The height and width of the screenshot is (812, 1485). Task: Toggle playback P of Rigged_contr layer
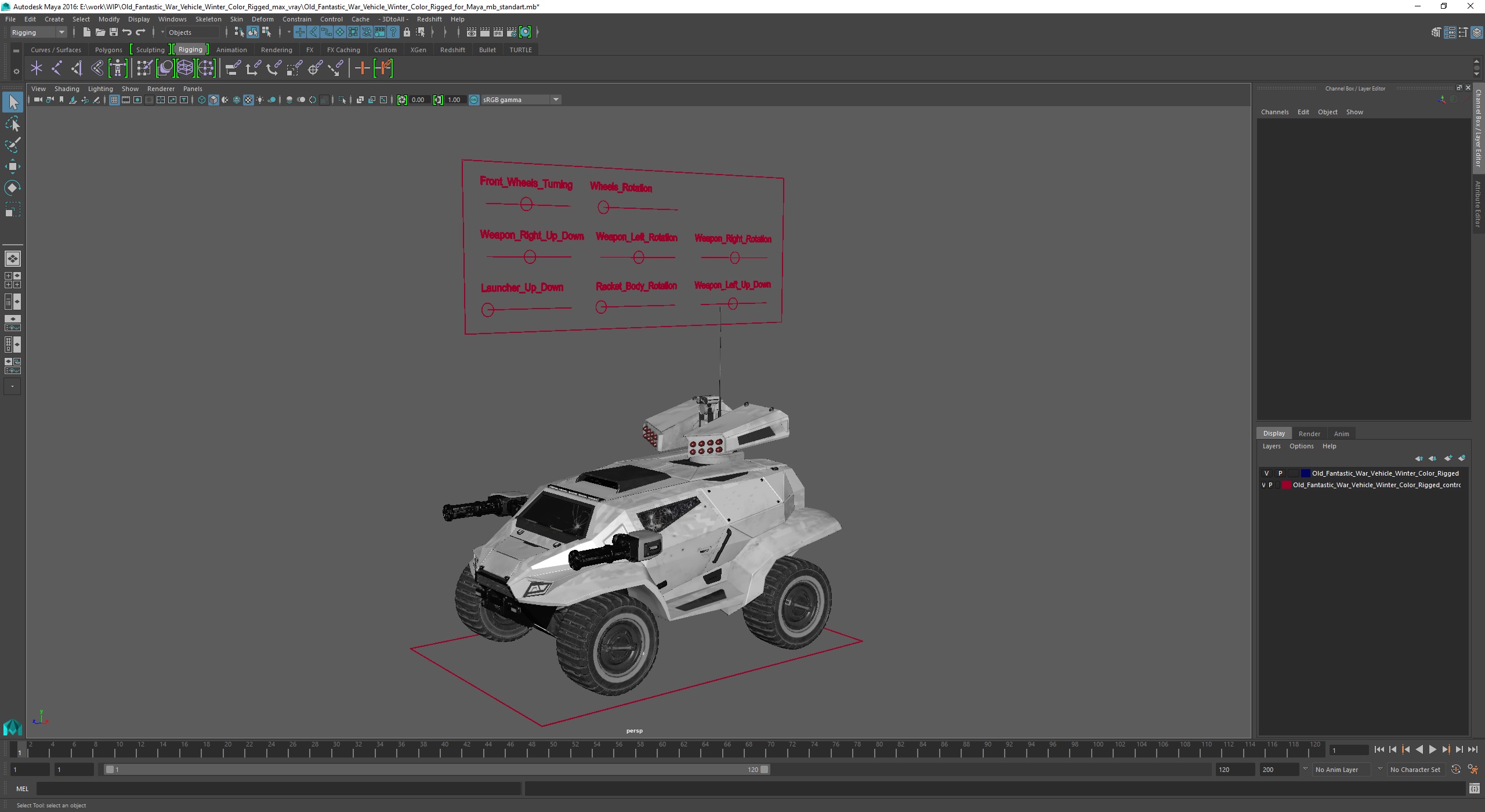(1270, 485)
